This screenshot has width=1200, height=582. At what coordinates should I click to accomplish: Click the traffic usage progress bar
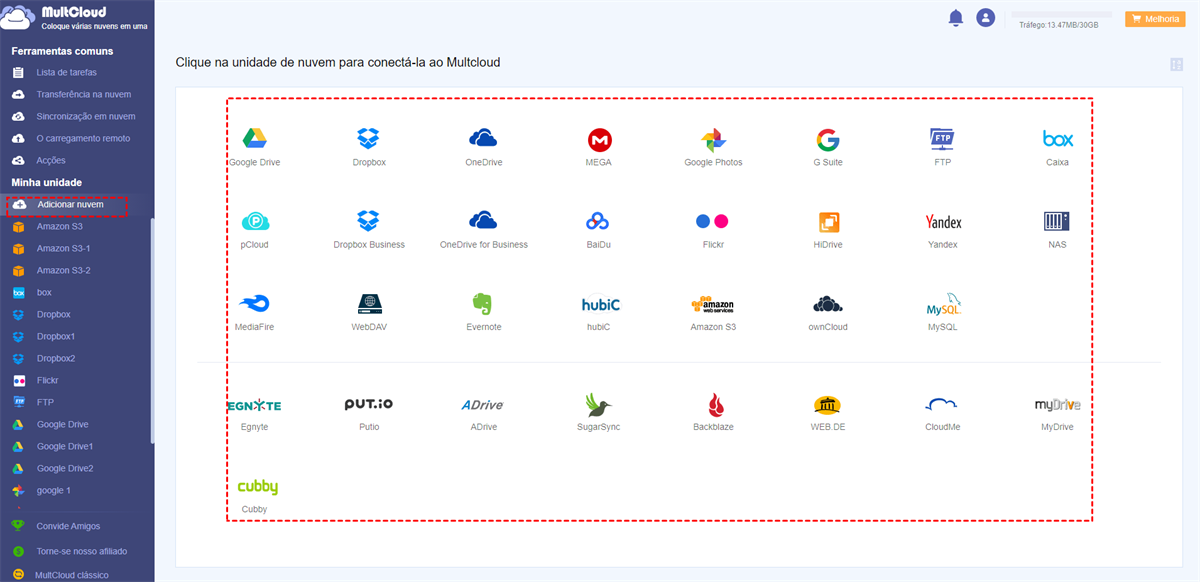pos(1062,15)
